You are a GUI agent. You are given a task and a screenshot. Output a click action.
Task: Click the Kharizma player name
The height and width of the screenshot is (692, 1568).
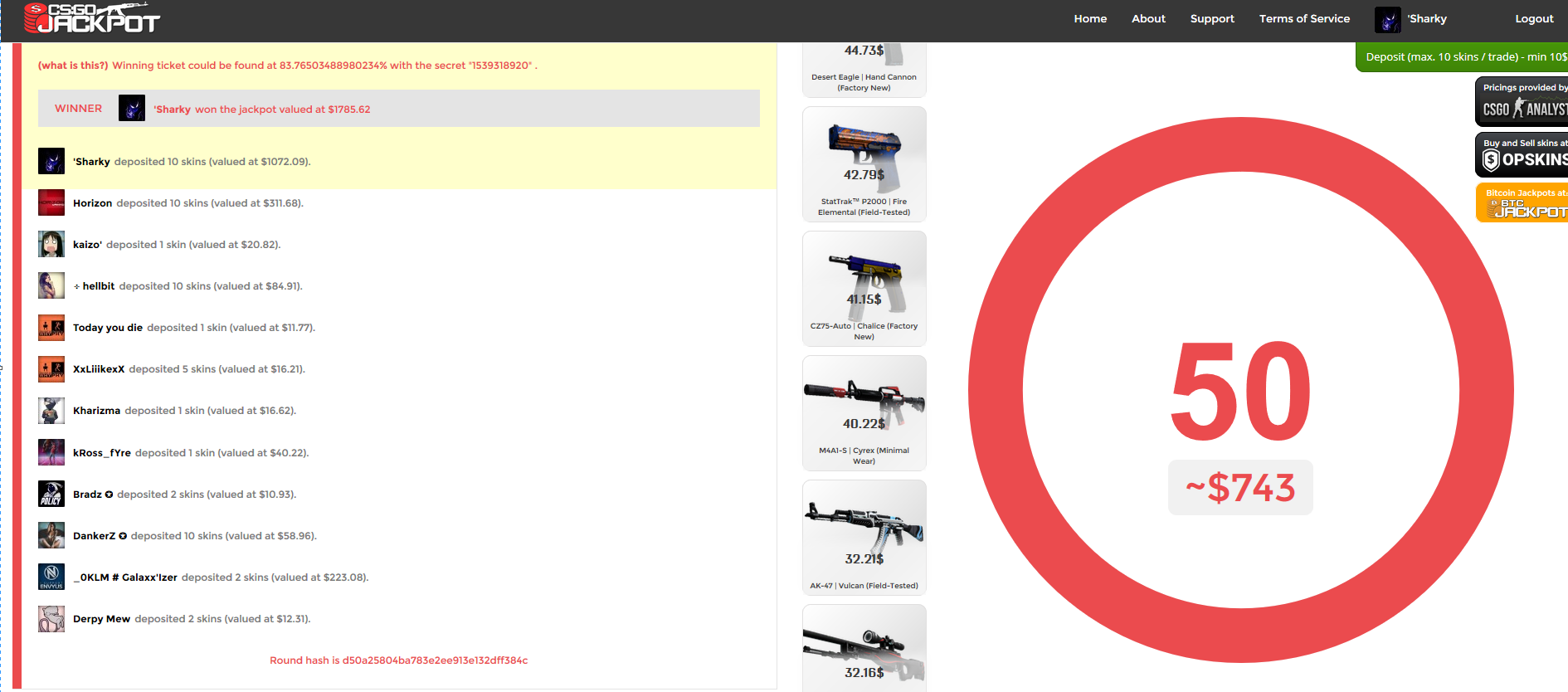tap(96, 411)
